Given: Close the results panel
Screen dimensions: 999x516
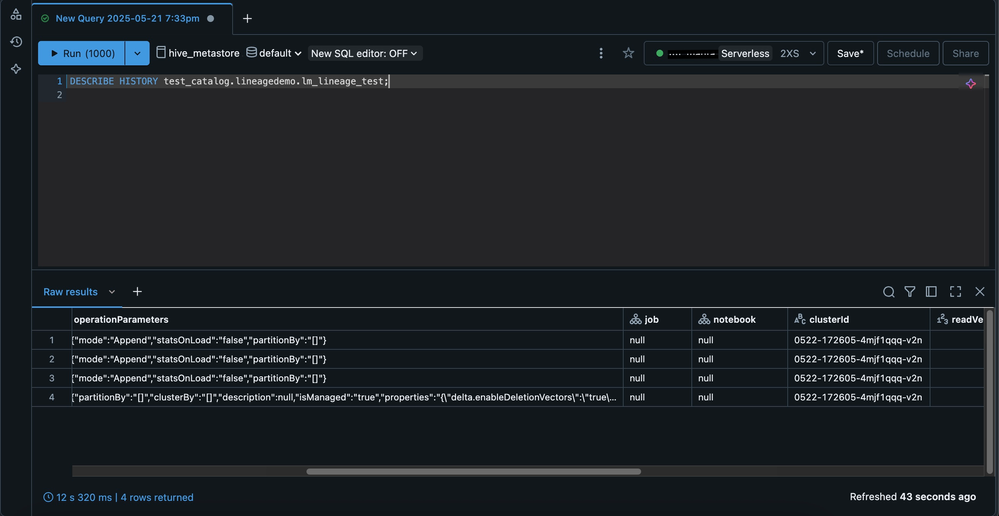Looking at the screenshot, I should tap(979, 292).
